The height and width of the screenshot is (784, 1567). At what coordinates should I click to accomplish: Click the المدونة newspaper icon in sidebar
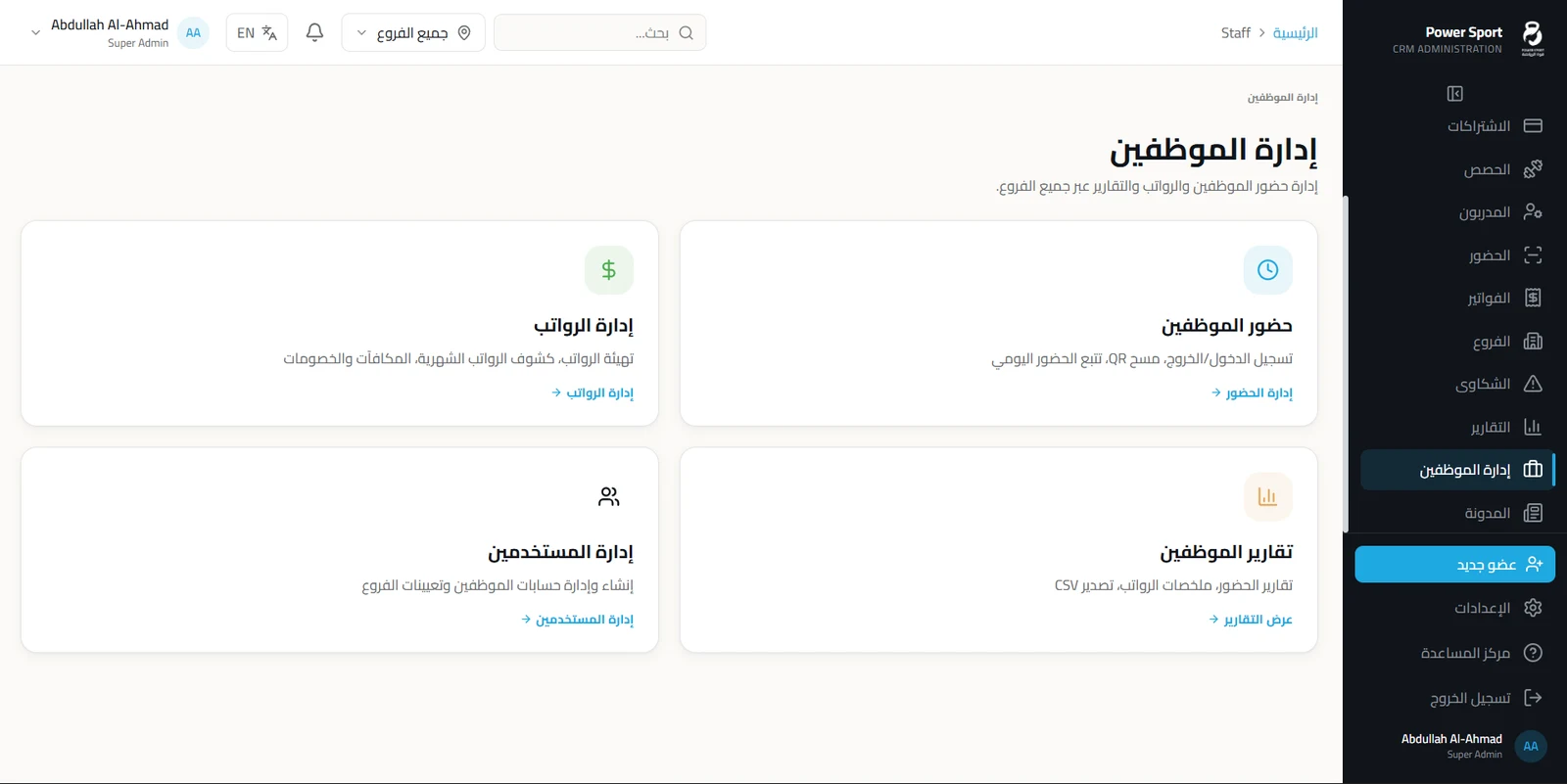pos(1534,513)
